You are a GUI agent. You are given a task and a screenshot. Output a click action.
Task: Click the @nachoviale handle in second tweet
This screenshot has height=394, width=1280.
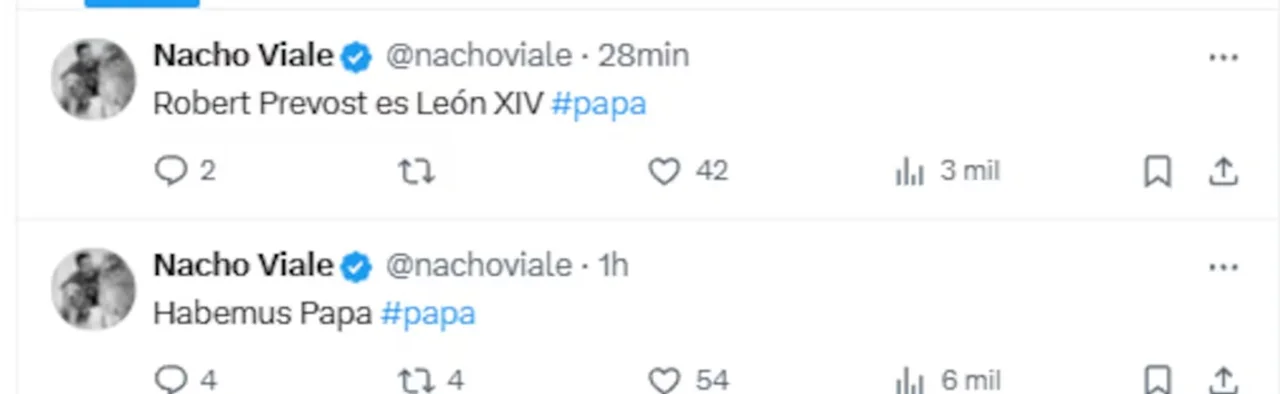478,265
